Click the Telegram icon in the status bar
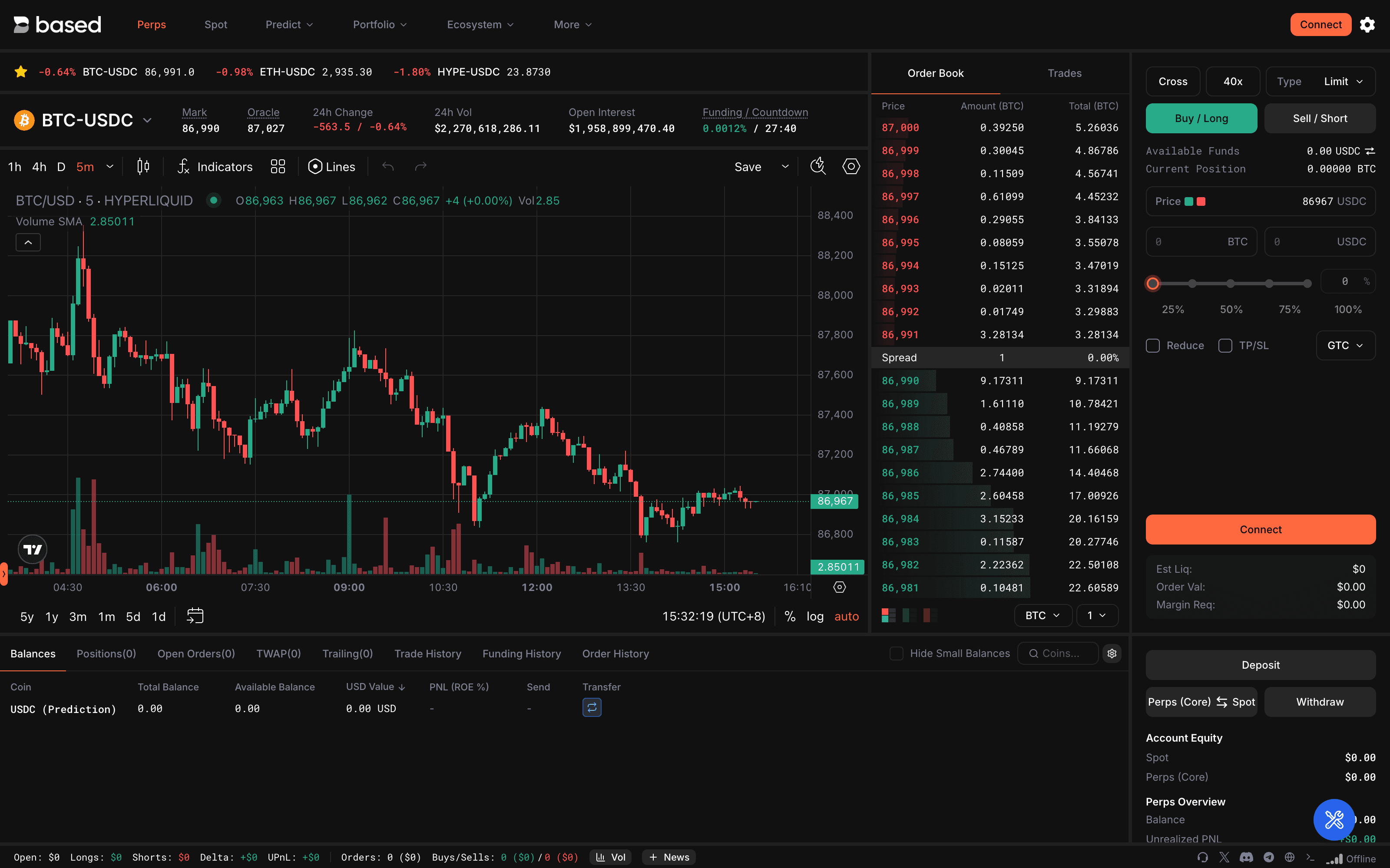Viewport: 1390px width, 868px height. click(x=1269, y=858)
